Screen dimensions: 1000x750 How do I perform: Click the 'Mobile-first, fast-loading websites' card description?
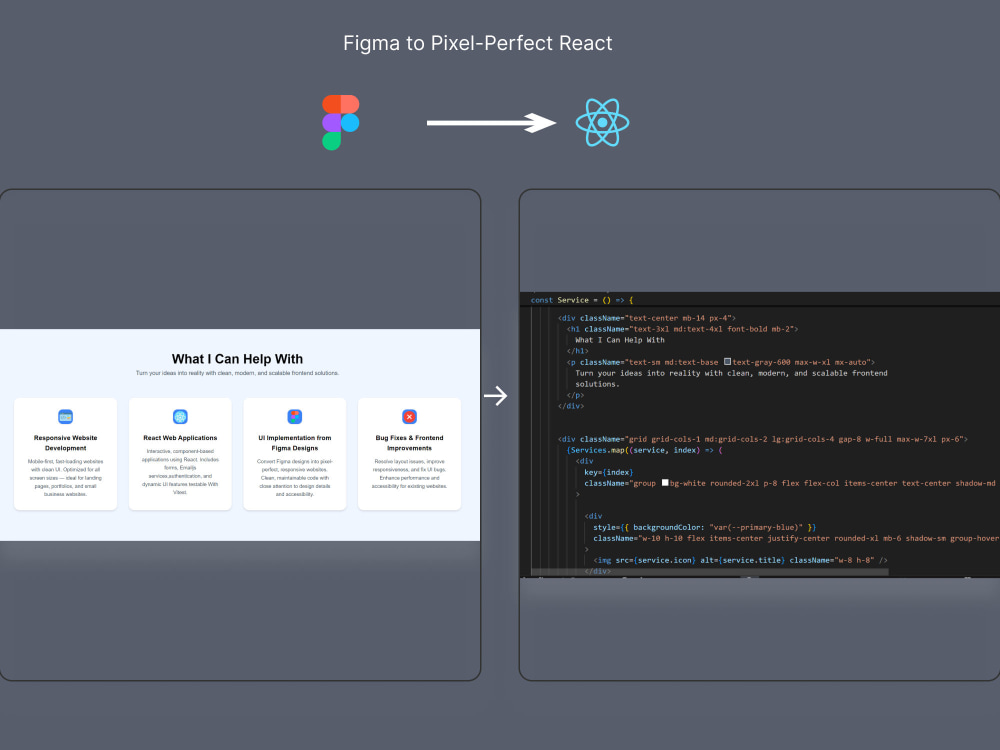click(66, 478)
